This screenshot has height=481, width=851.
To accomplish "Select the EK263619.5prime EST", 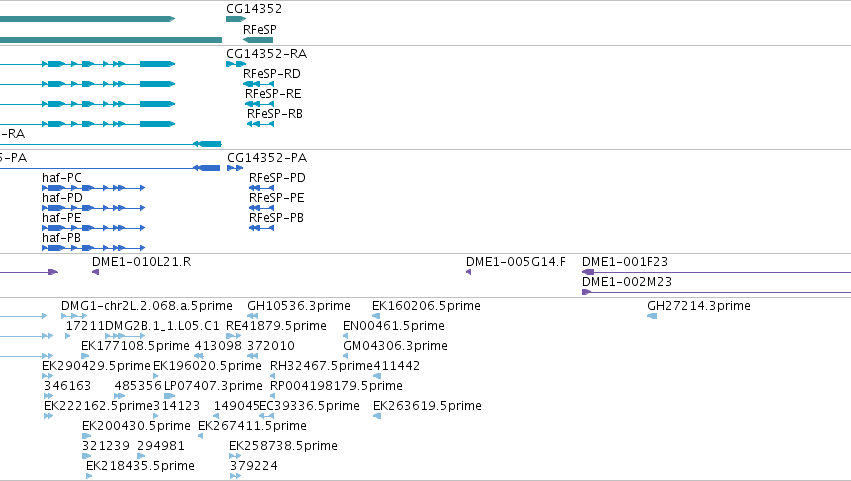I will pos(377,416).
